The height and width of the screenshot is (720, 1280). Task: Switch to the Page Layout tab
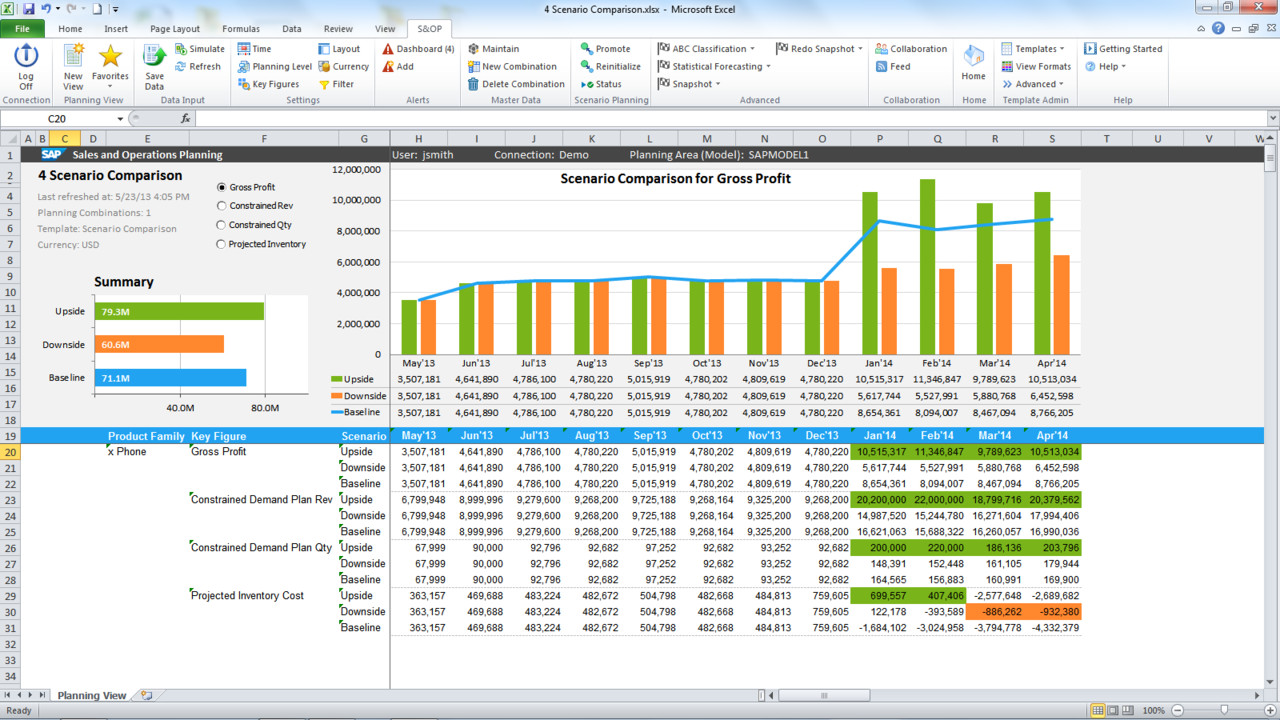pos(175,29)
